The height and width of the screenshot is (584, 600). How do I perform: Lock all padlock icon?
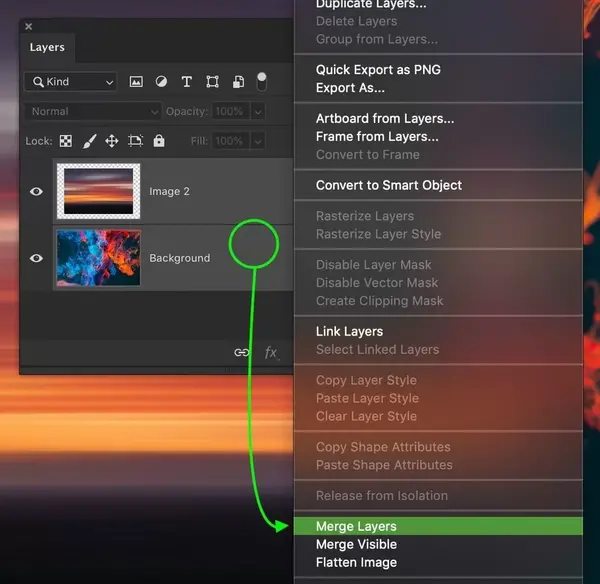coord(159,141)
